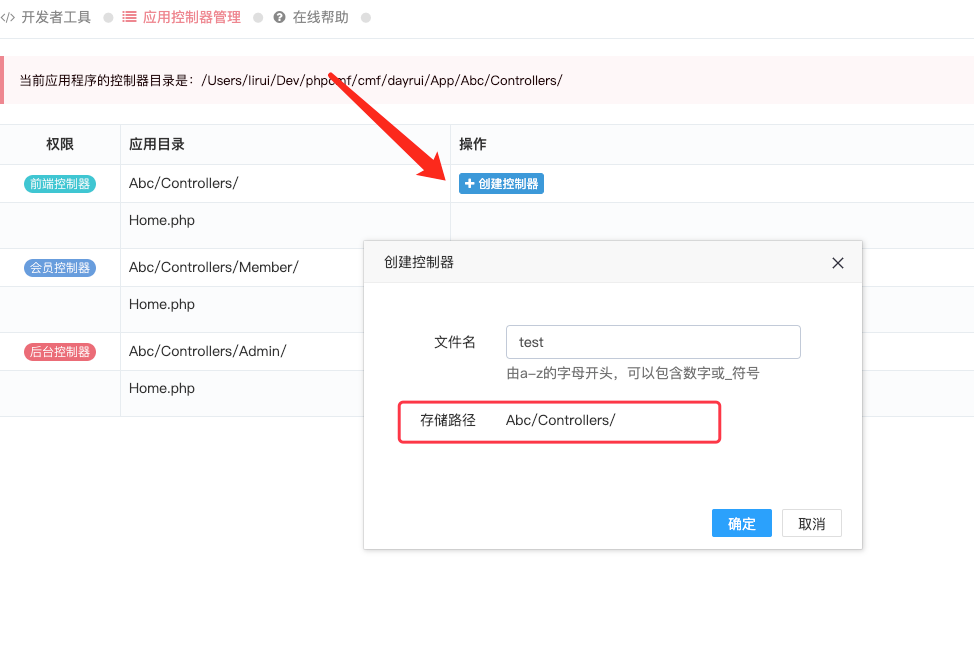Confirm with the 确定 button
Image resolution: width=974 pixels, height=664 pixels.
tap(742, 523)
